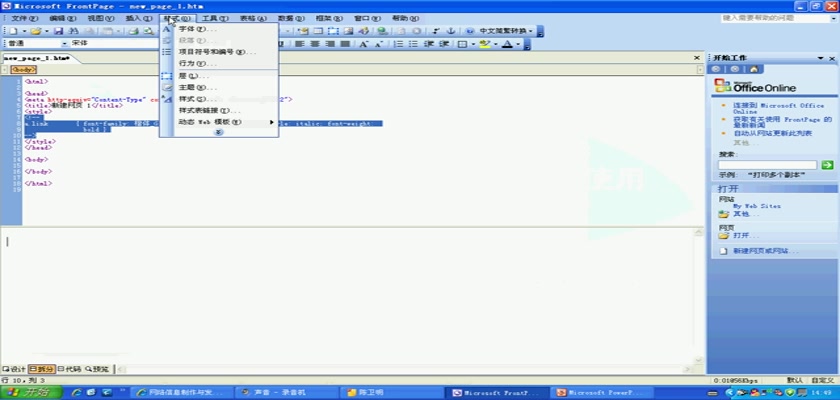The image size is (840, 400).
Task: Open the 工具 menu
Action: tap(215, 18)
